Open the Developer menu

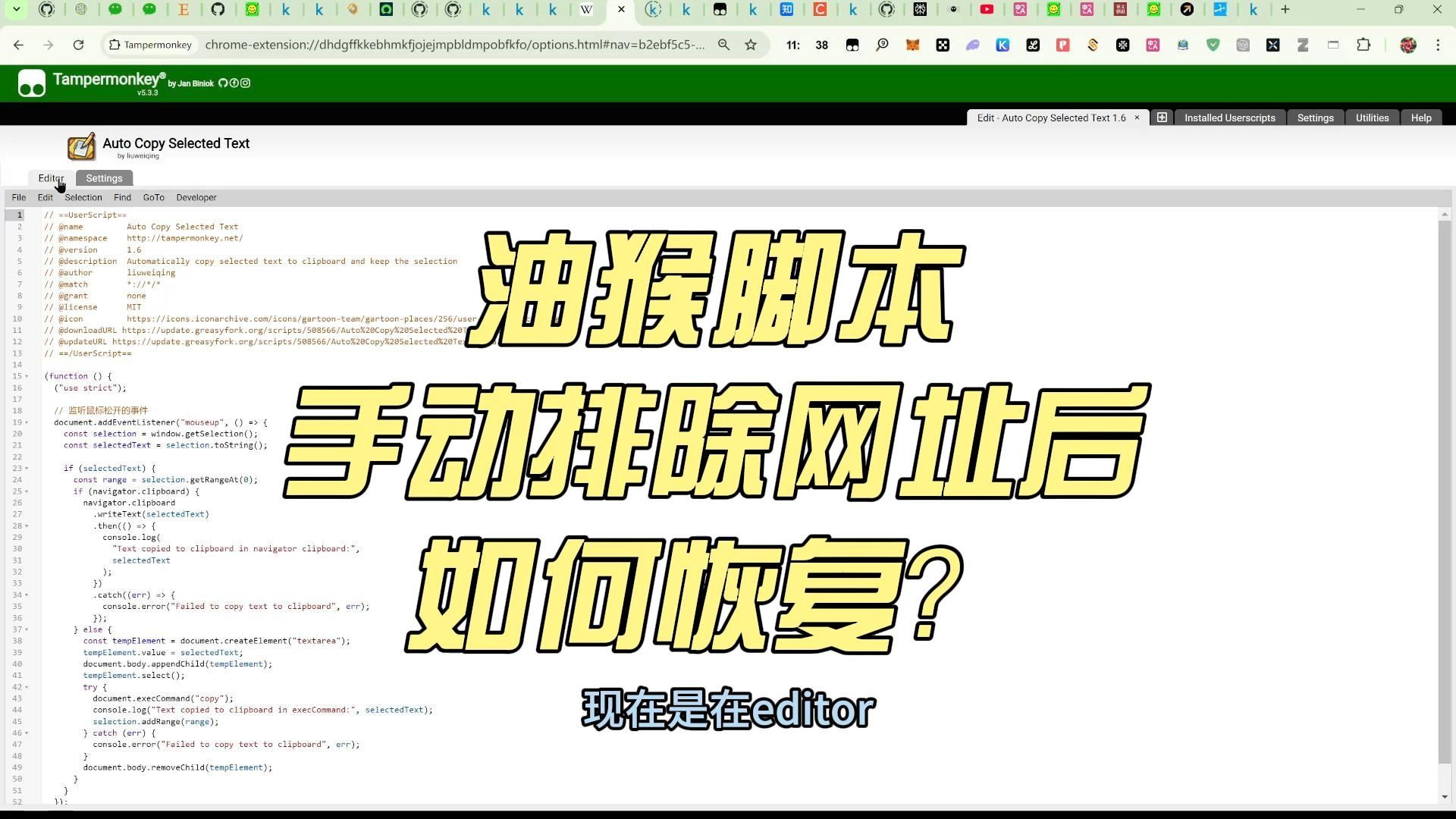(196, 198)
